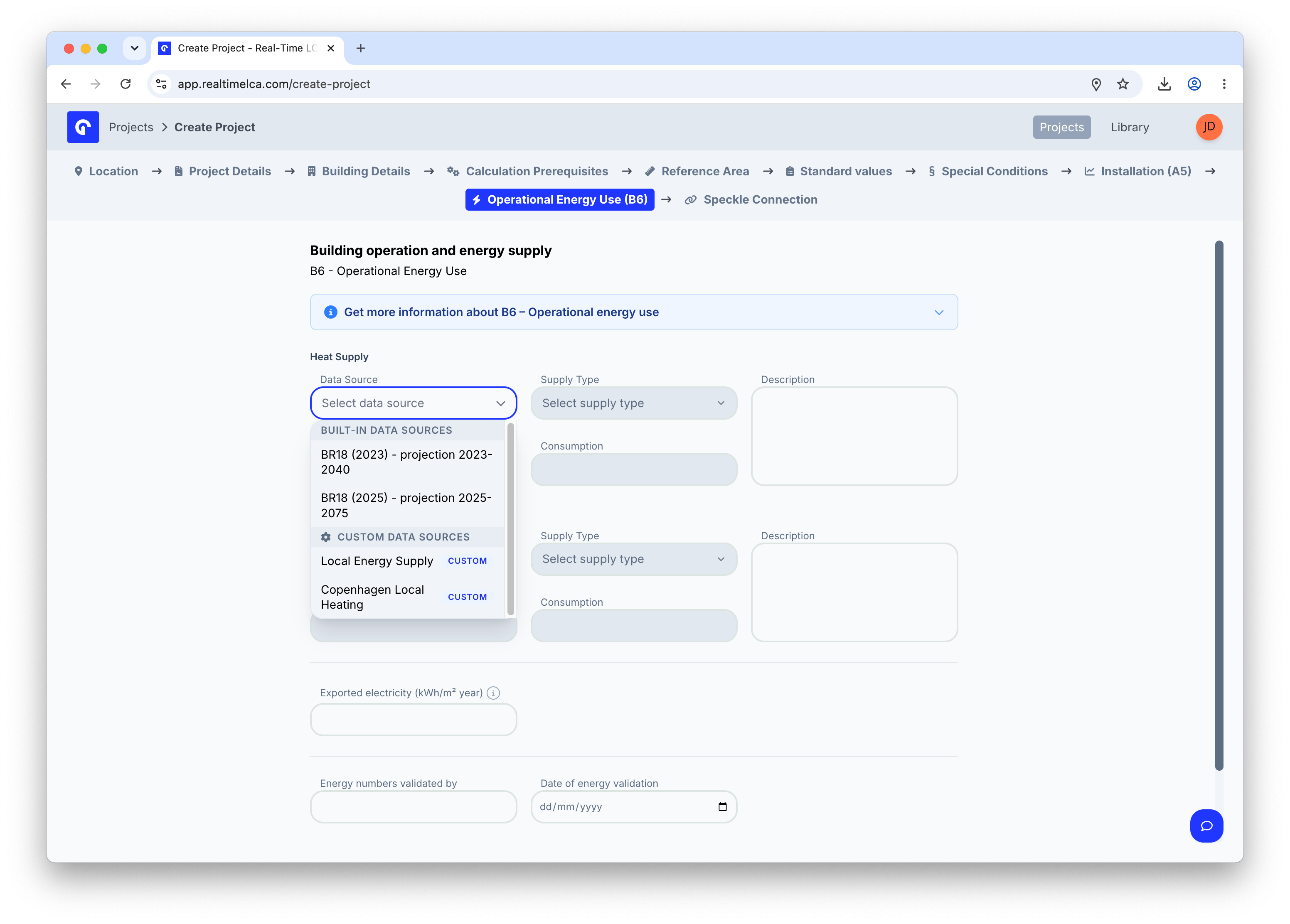Click the browser forward arrow

pos(96,84)
